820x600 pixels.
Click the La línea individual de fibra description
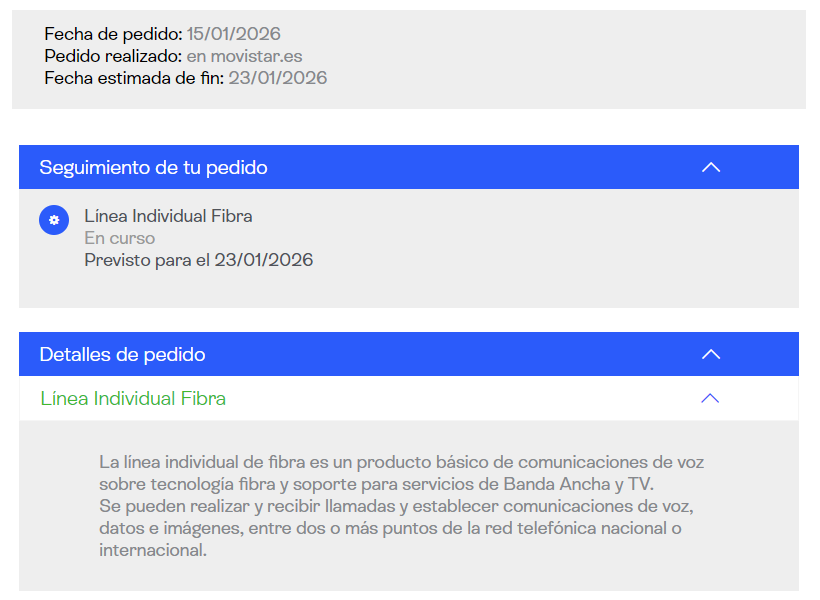[x=400, y=462]
